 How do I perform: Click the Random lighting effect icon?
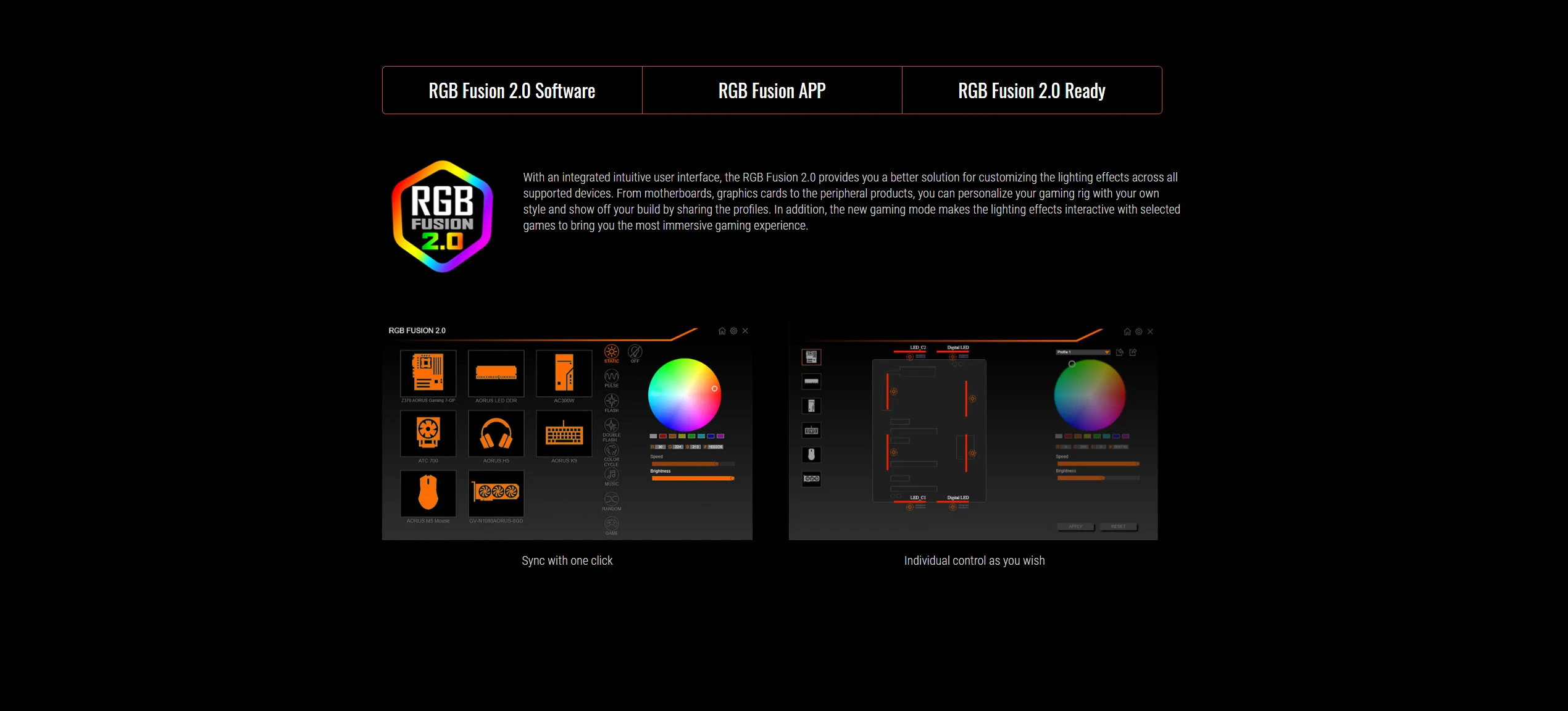tap(611, 499)
